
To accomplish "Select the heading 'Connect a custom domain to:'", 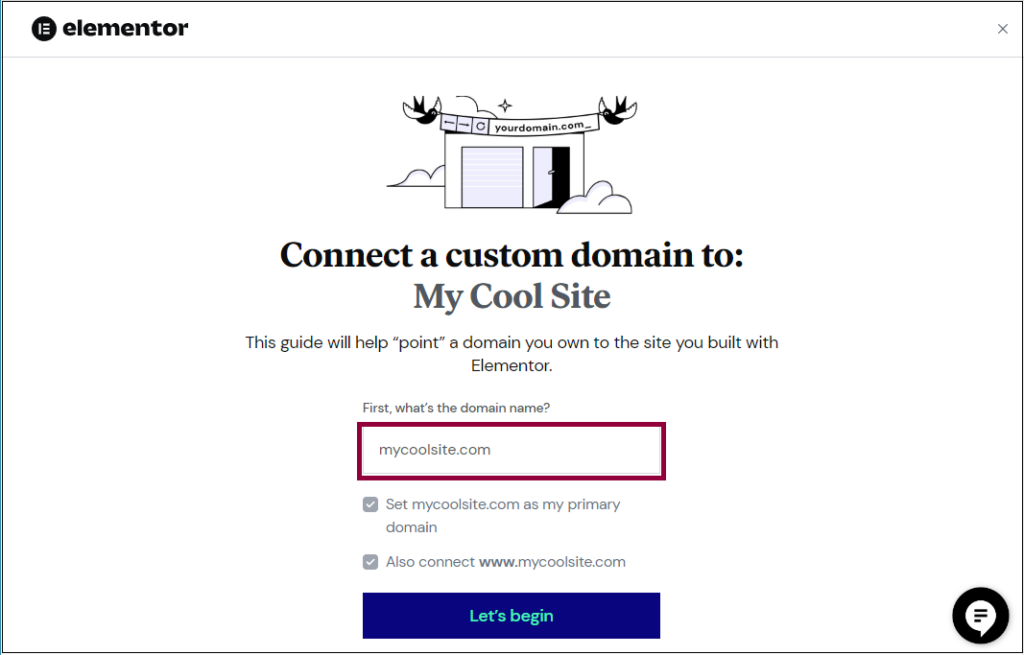I will coord(511,256).
